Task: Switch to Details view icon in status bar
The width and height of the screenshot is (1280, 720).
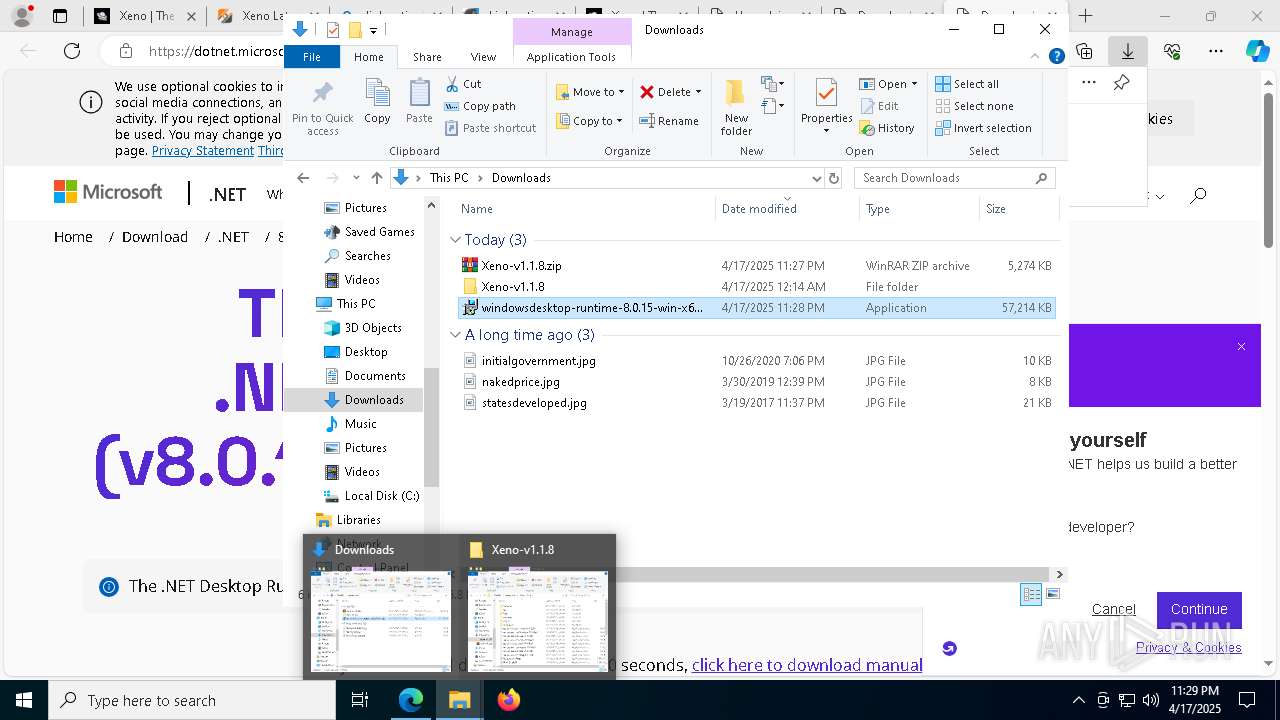Action: coord(1030,594)
